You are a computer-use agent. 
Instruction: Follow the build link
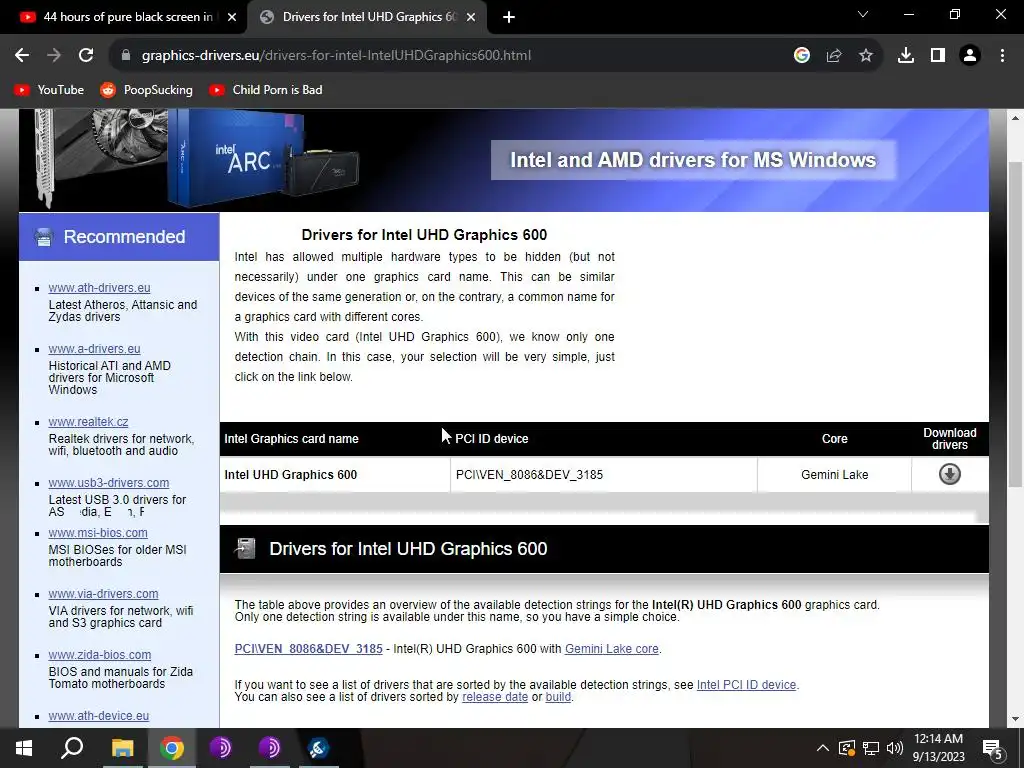[558, 697]
